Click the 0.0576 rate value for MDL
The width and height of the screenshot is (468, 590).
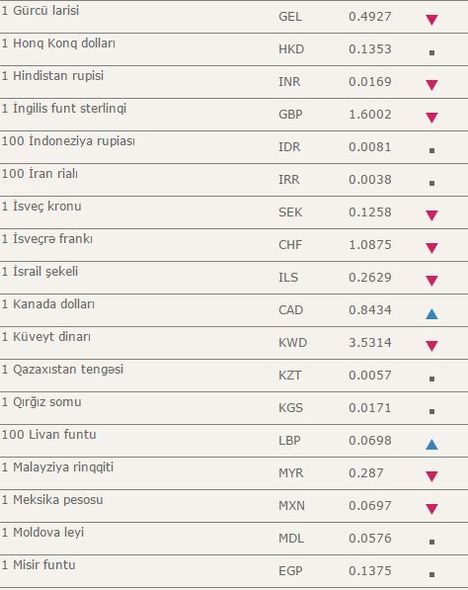[x=370, y=538]
